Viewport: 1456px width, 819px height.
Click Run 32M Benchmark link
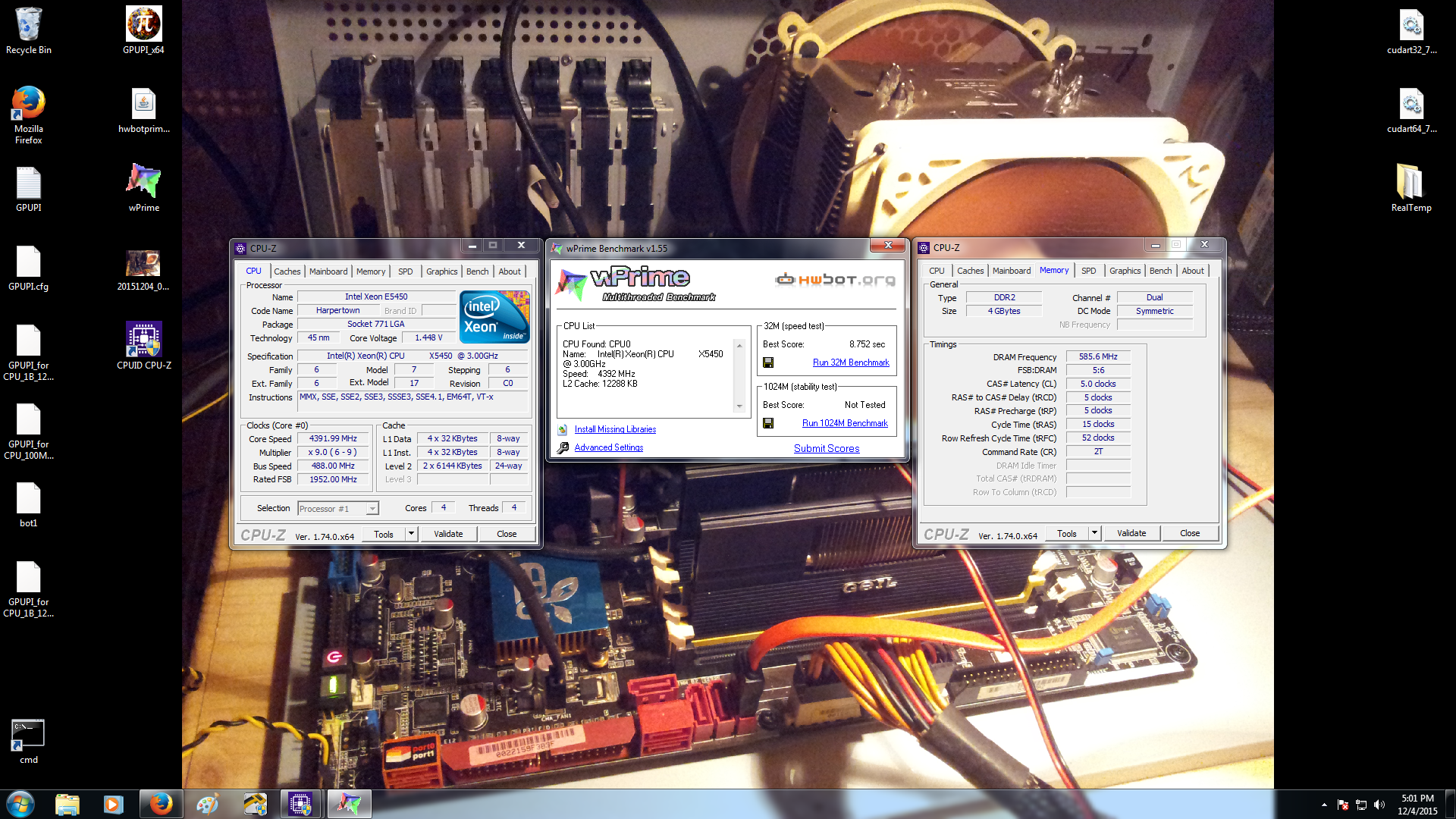(x=851, y=362)
